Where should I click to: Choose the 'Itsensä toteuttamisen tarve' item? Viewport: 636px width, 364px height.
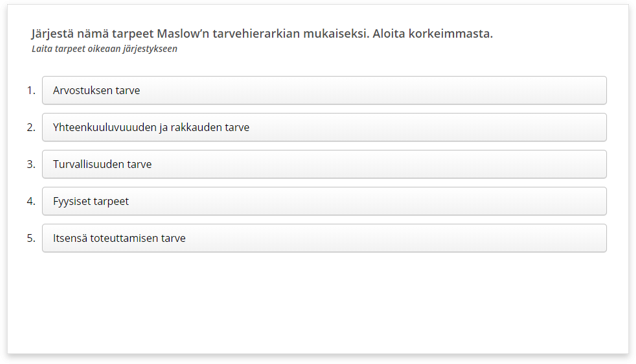[x=324, y=238]
